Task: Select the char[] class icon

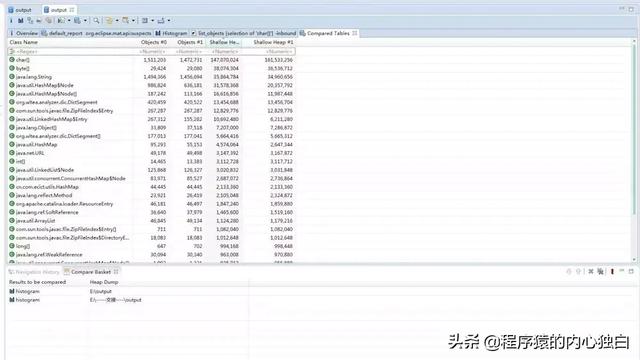Action: click(12, 60)
